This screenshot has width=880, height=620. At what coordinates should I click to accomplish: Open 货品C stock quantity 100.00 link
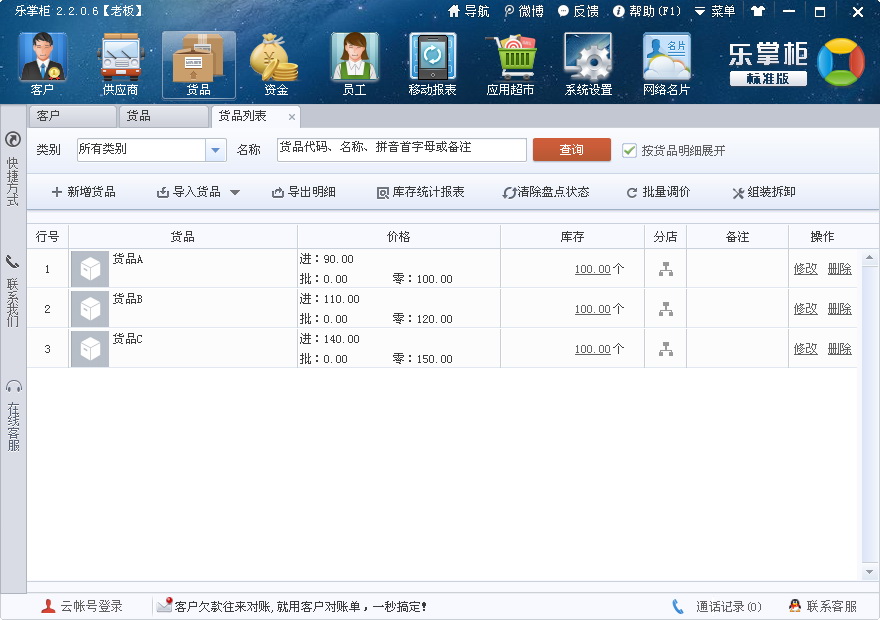click(x=593, y=349)
